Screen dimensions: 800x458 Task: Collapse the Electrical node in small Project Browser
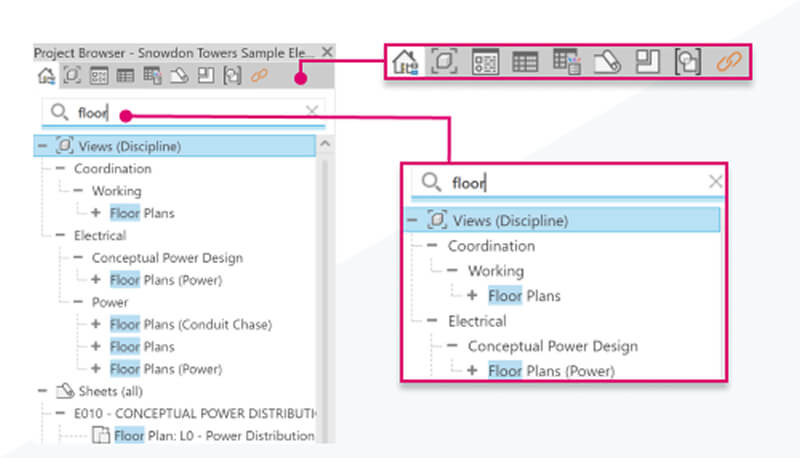(60, 235)
